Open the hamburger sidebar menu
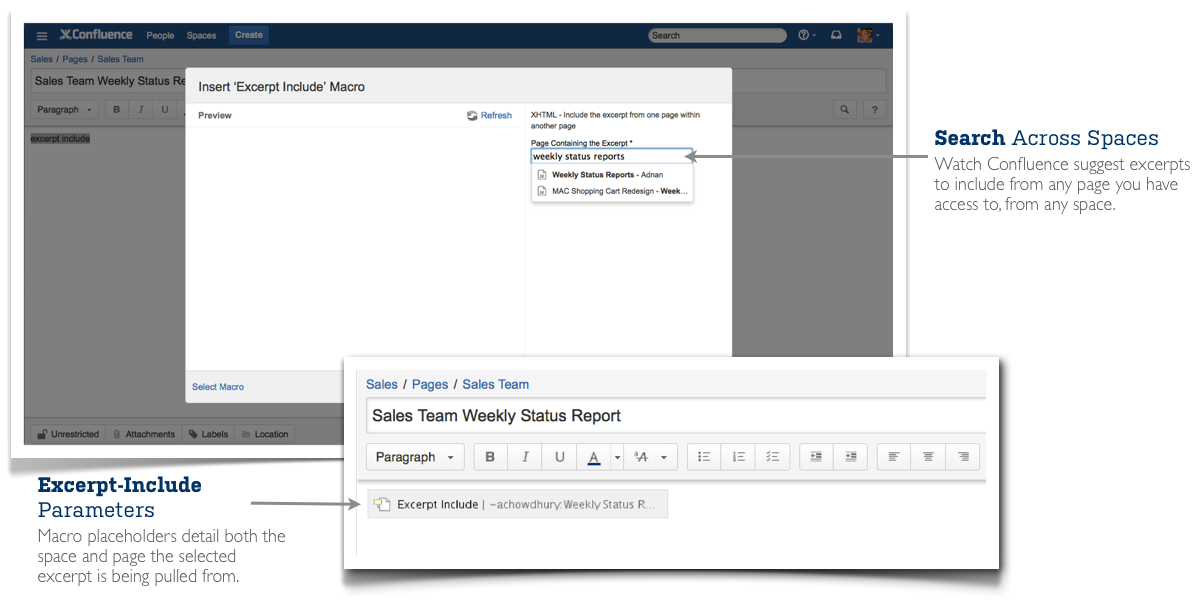This screenshot has width=1202, height=610. [42, 36]
